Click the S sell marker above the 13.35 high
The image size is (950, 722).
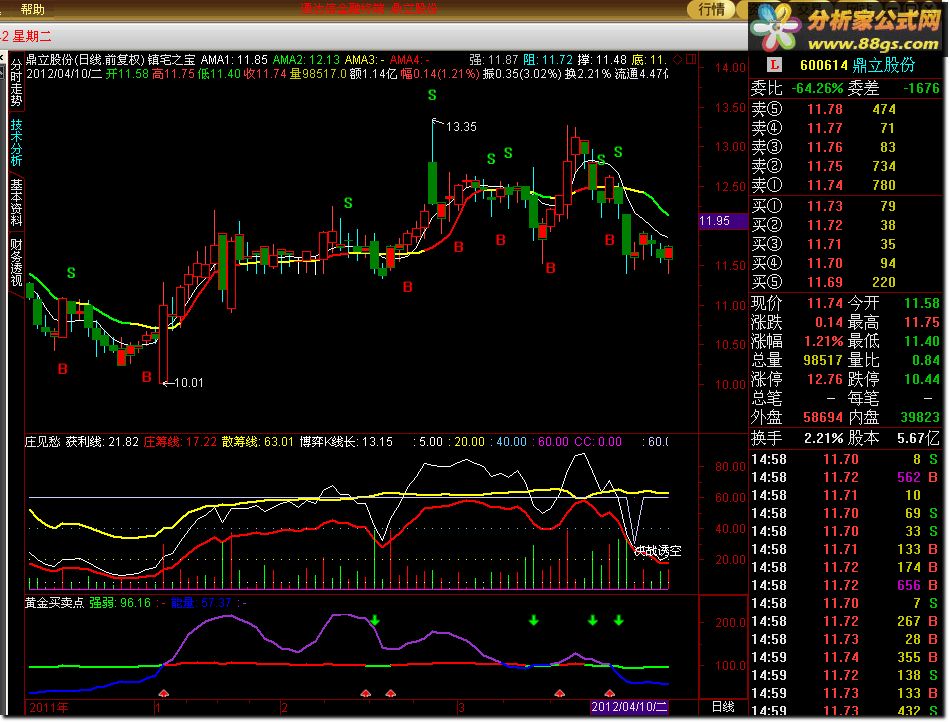(432, 95)
